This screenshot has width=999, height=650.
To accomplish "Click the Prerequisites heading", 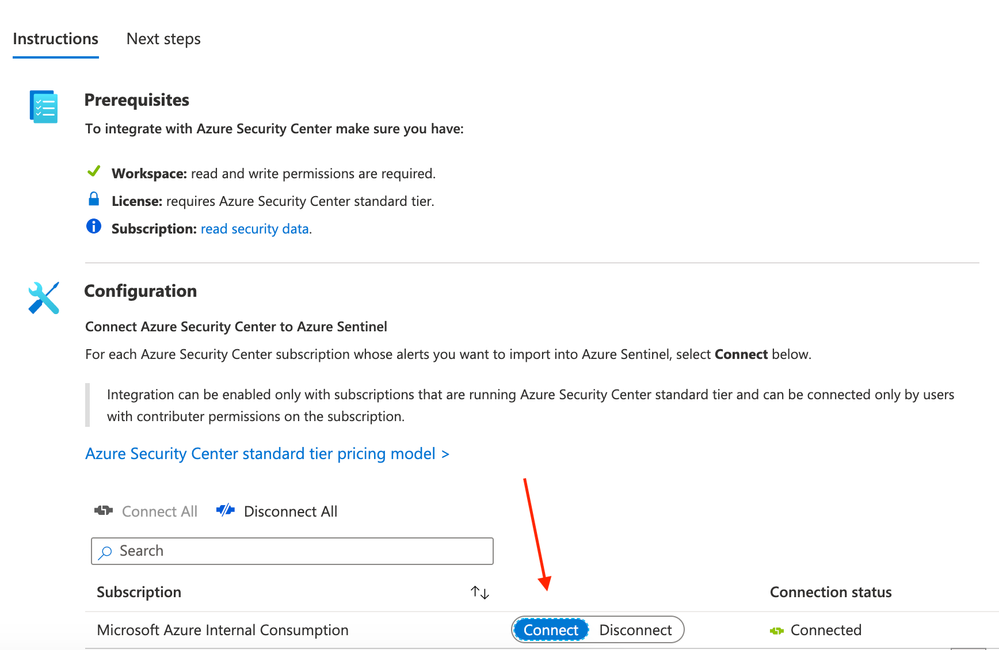I will [136, 100].
